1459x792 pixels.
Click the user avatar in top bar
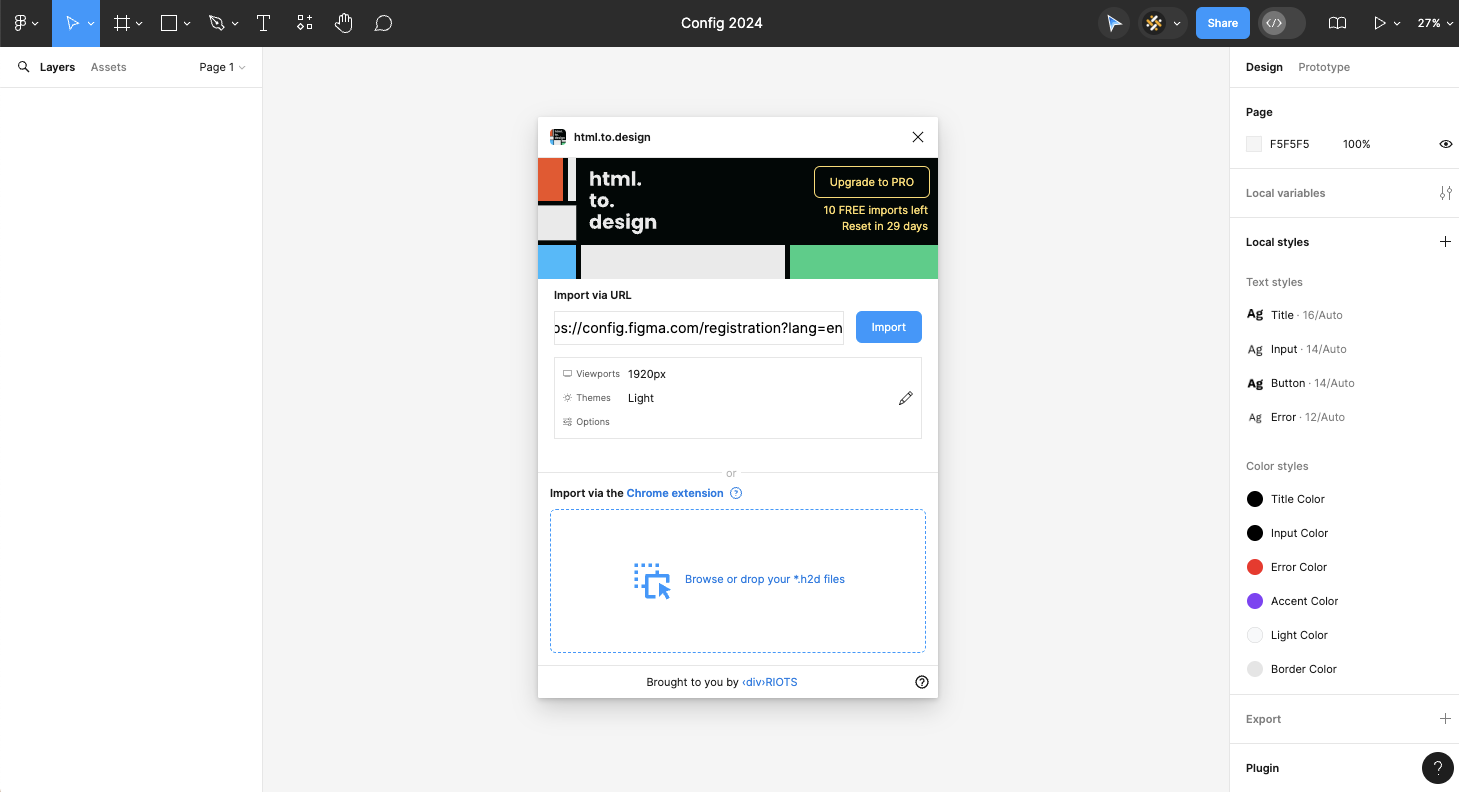(x=1154, y=23)
